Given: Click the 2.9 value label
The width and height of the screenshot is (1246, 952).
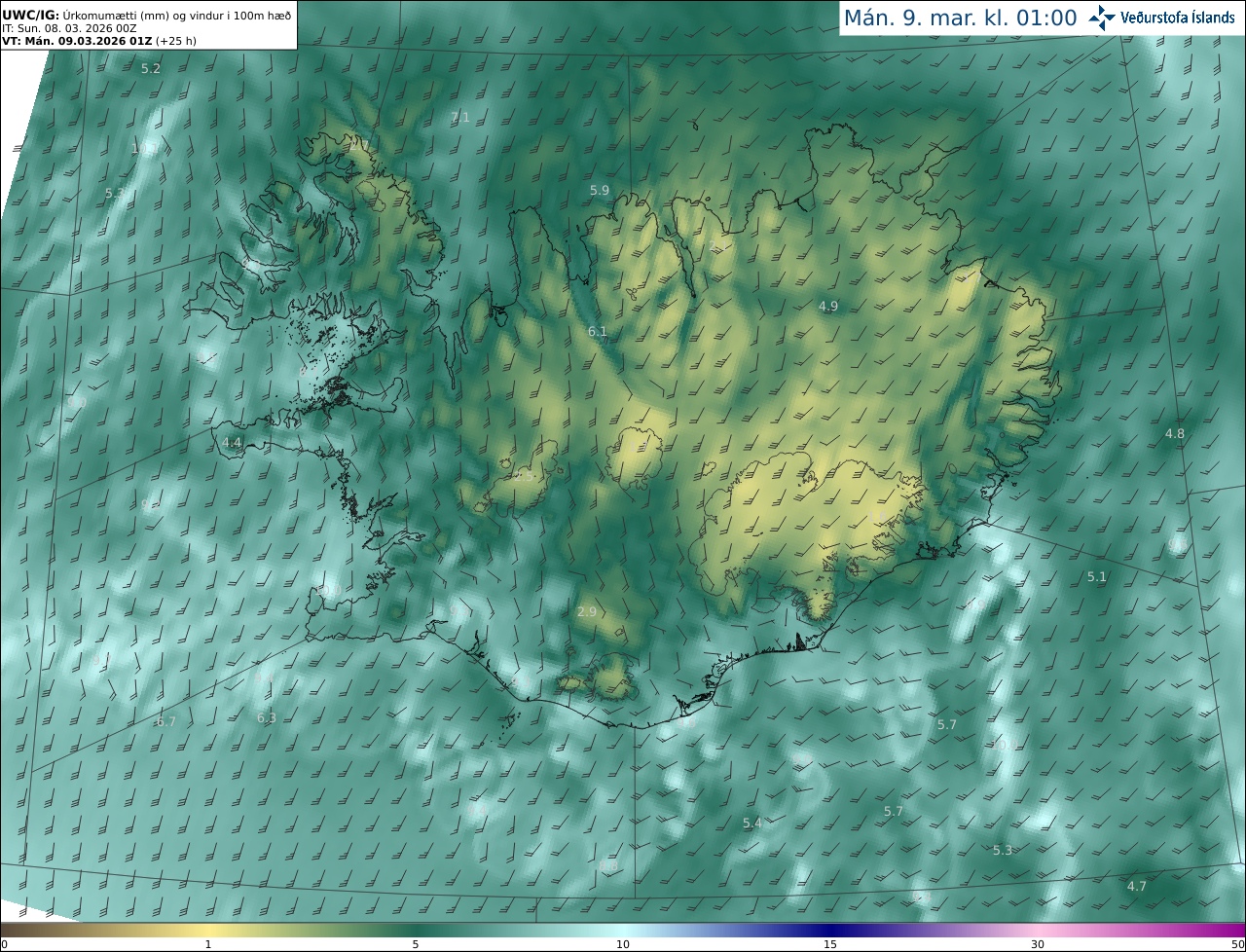Looking at the screenshot, I should click(x=586, y=612).
